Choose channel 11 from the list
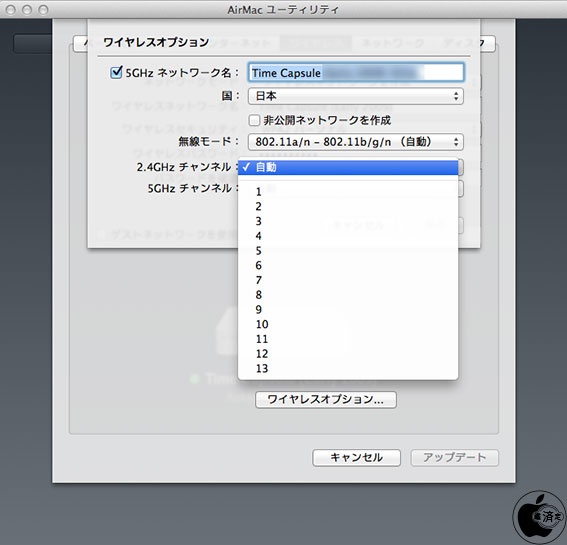This screenshot has width=567, height=545. [348, 339]
